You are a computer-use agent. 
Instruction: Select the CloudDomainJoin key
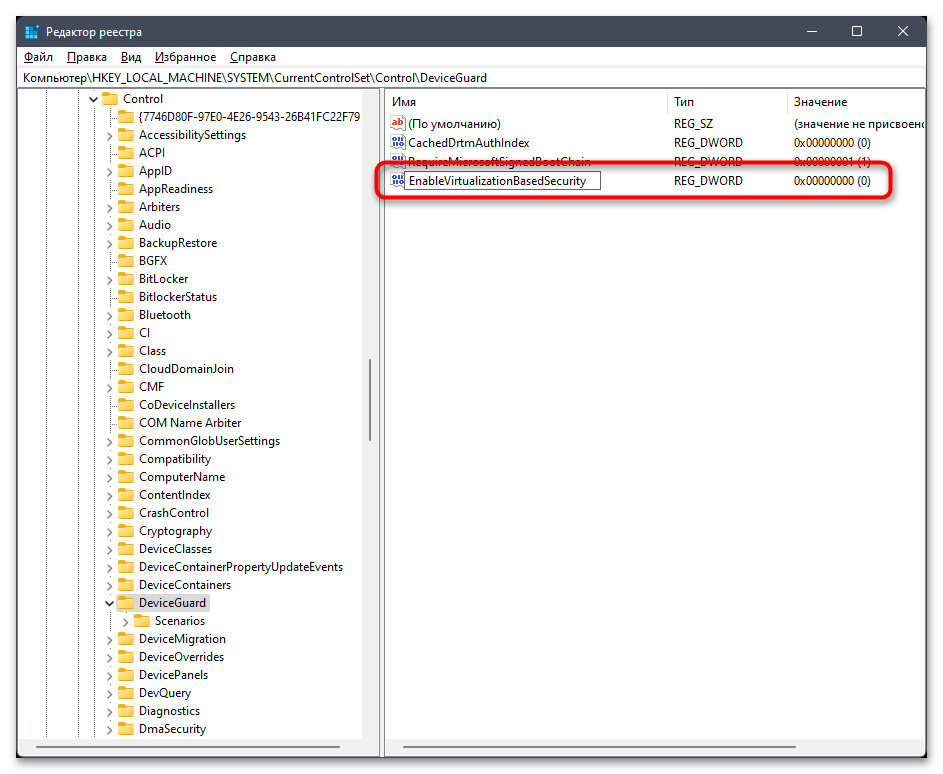(x=186, y=369)
